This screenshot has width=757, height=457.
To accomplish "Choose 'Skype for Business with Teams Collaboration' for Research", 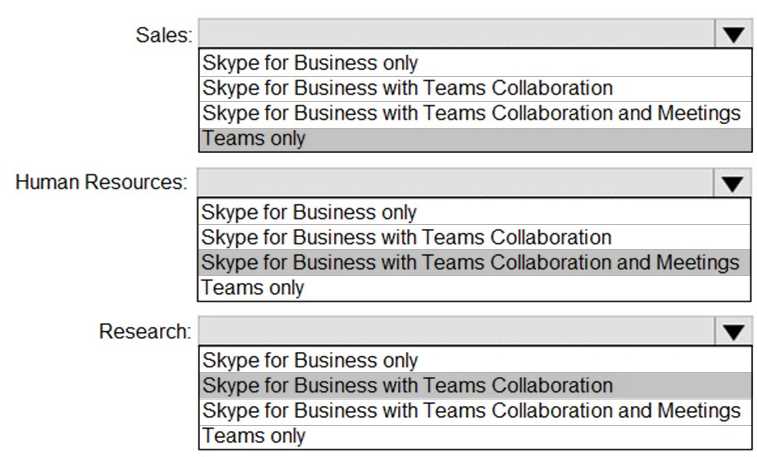I will [x=407, y=385].
